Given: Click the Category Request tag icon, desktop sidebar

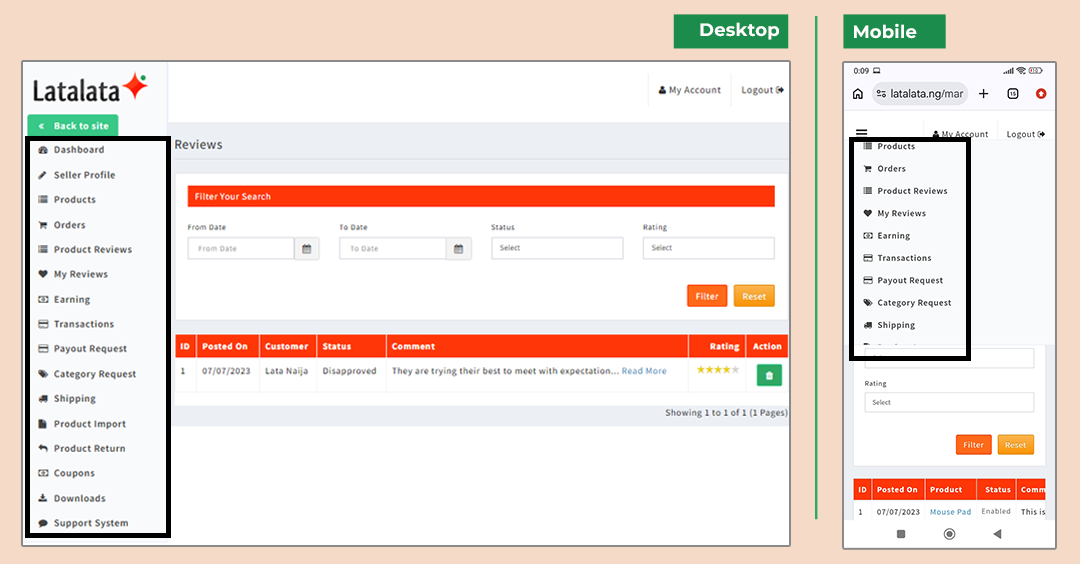Looking at the screenshot, I should coord(43,374).
